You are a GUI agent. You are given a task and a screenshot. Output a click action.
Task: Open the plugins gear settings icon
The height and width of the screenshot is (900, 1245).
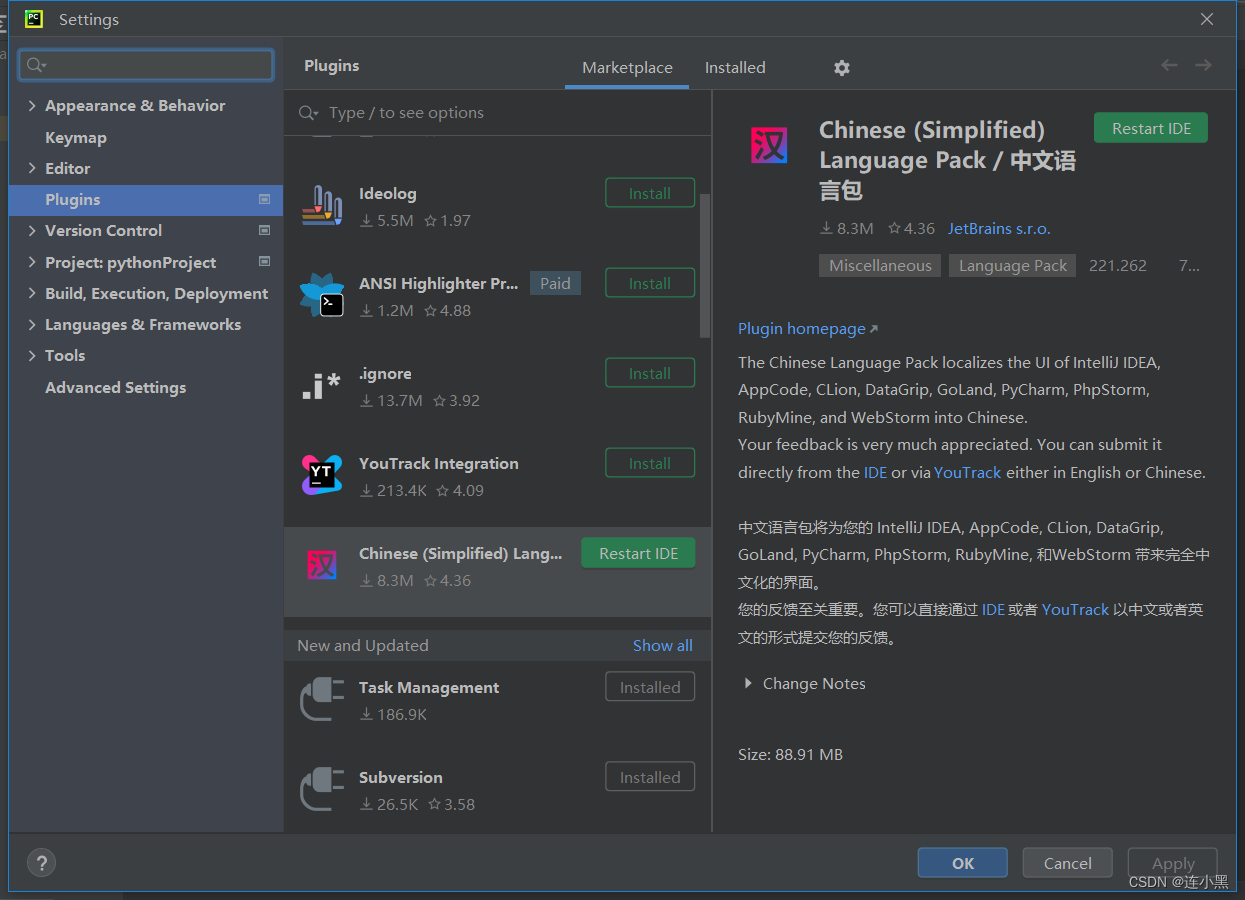tap(842, 68)
